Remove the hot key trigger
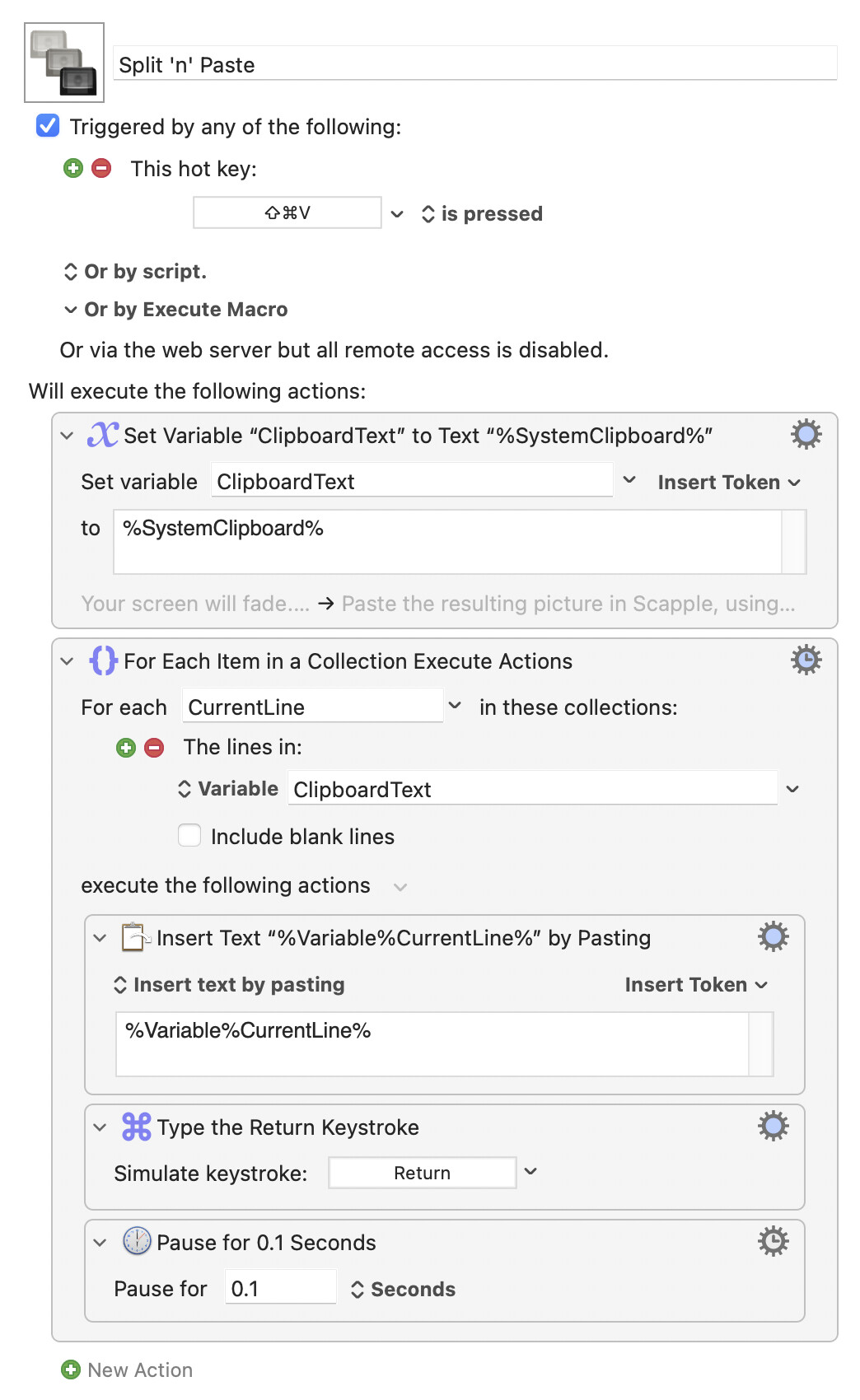This screenshot has width=860, height=1400. tap(101, 169)
